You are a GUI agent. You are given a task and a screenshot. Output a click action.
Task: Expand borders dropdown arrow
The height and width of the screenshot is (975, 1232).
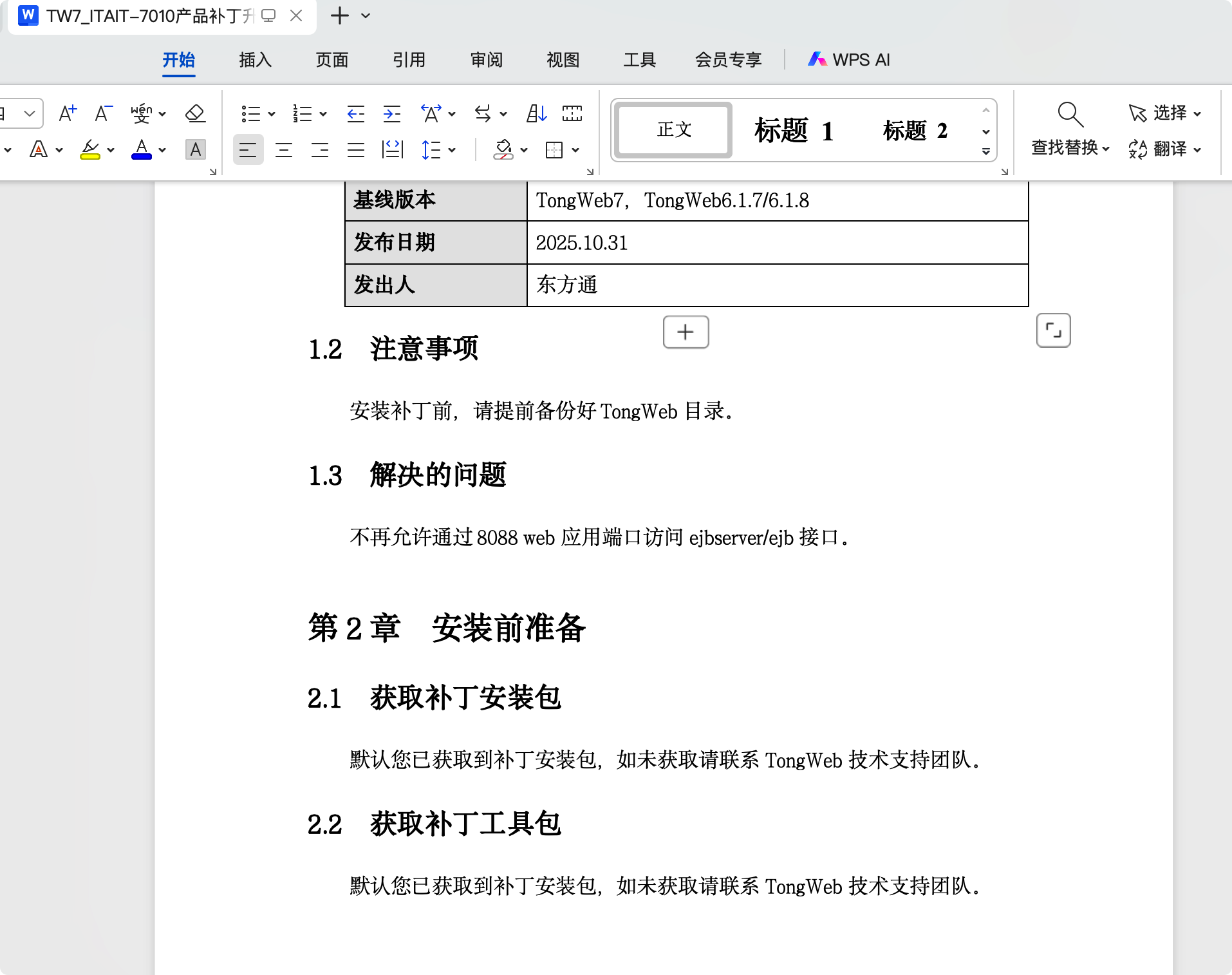575,150
